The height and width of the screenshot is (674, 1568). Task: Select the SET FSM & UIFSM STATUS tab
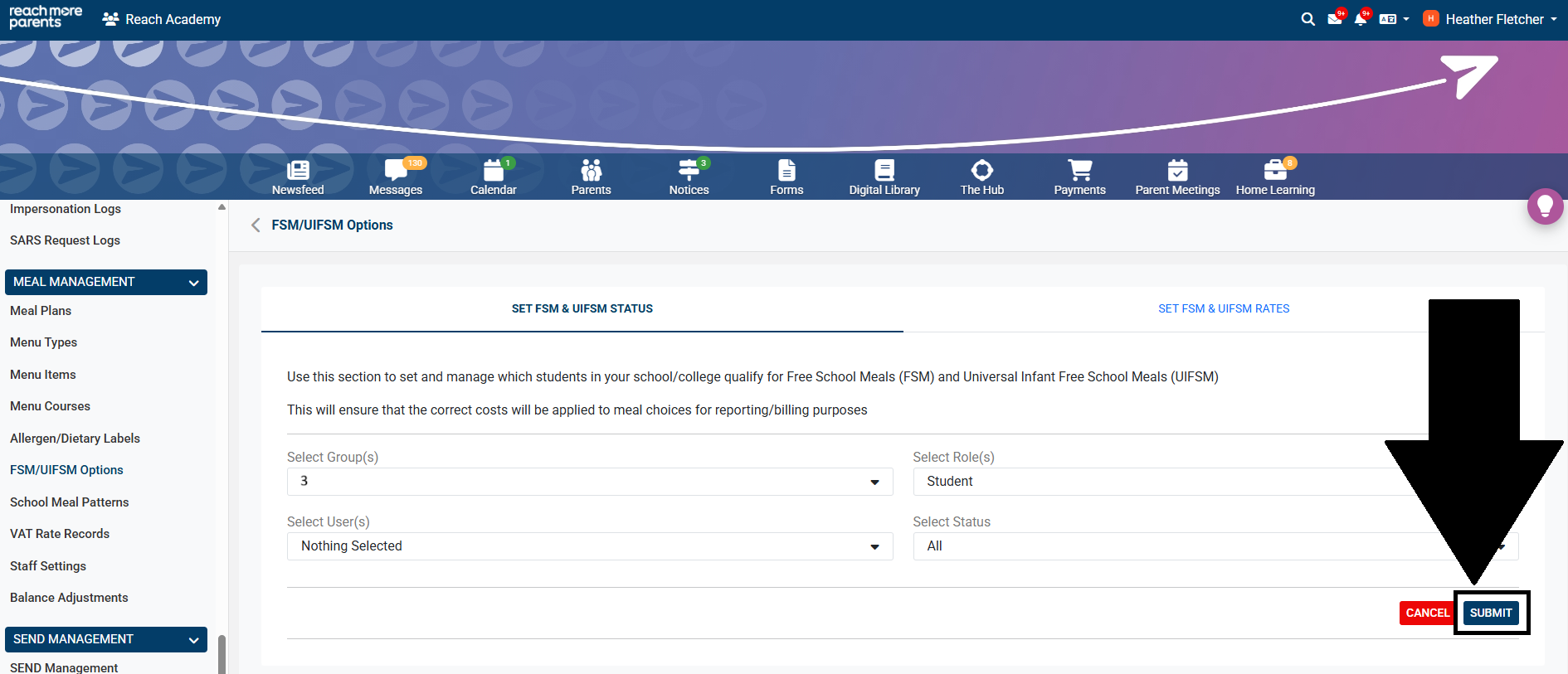(582, 308)
